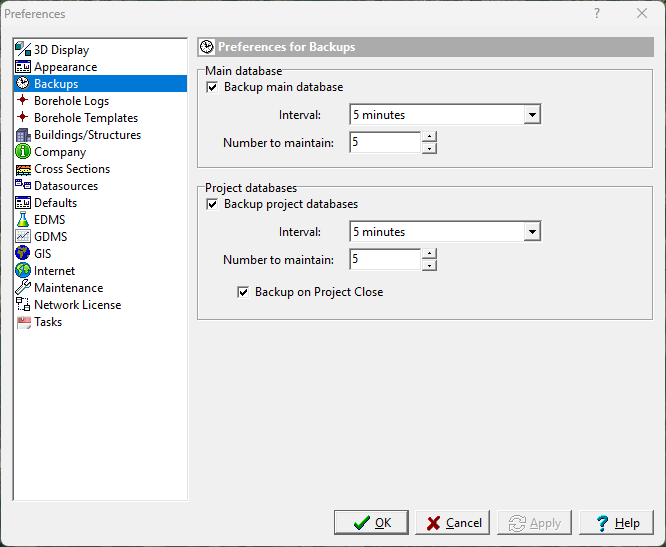Select the GIS globe icon
This screenshot has height=547, width=666.
pyautogui.click(x=23, y=254)
